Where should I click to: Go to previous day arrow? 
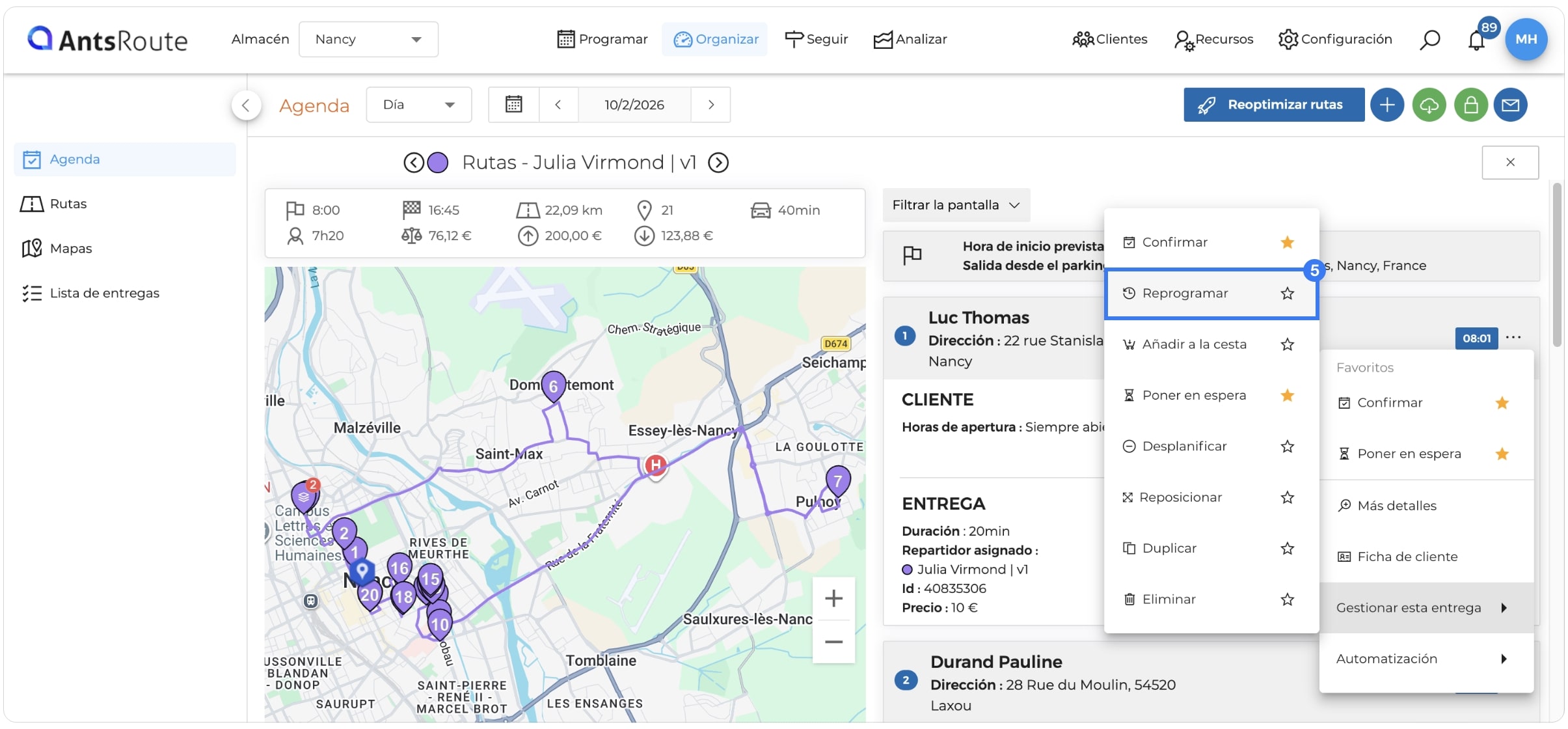(x=558, y=104)
